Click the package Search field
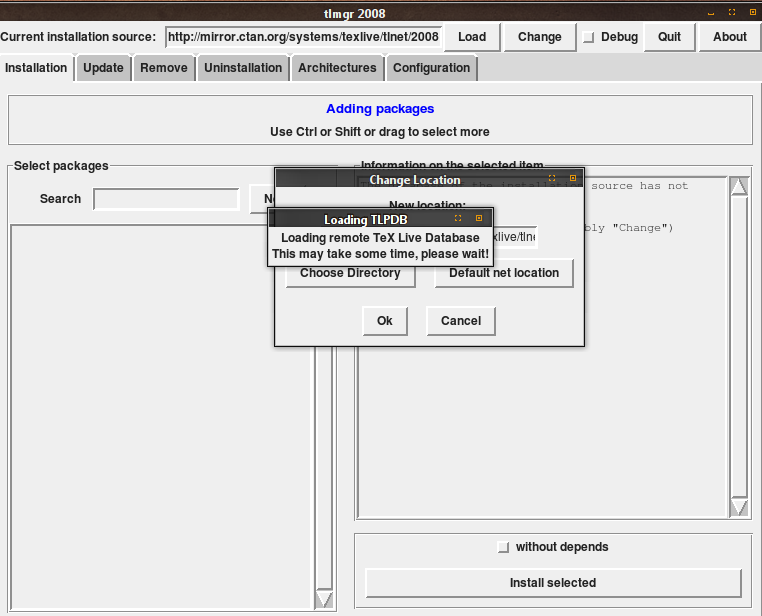 pyautogui.click(x=166, y=199)
